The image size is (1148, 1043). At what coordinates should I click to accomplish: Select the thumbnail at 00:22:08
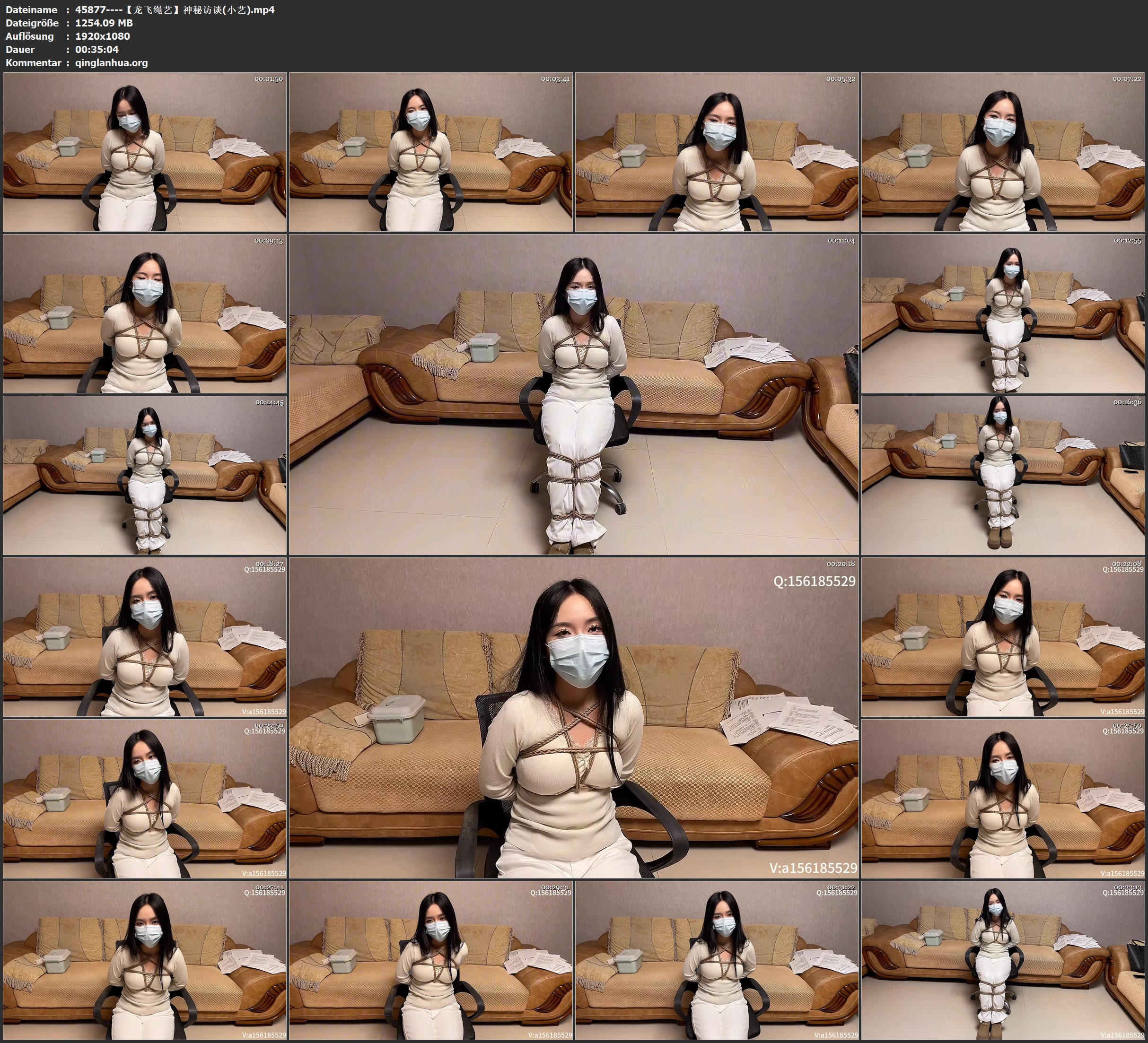(x=1003, y=637)
